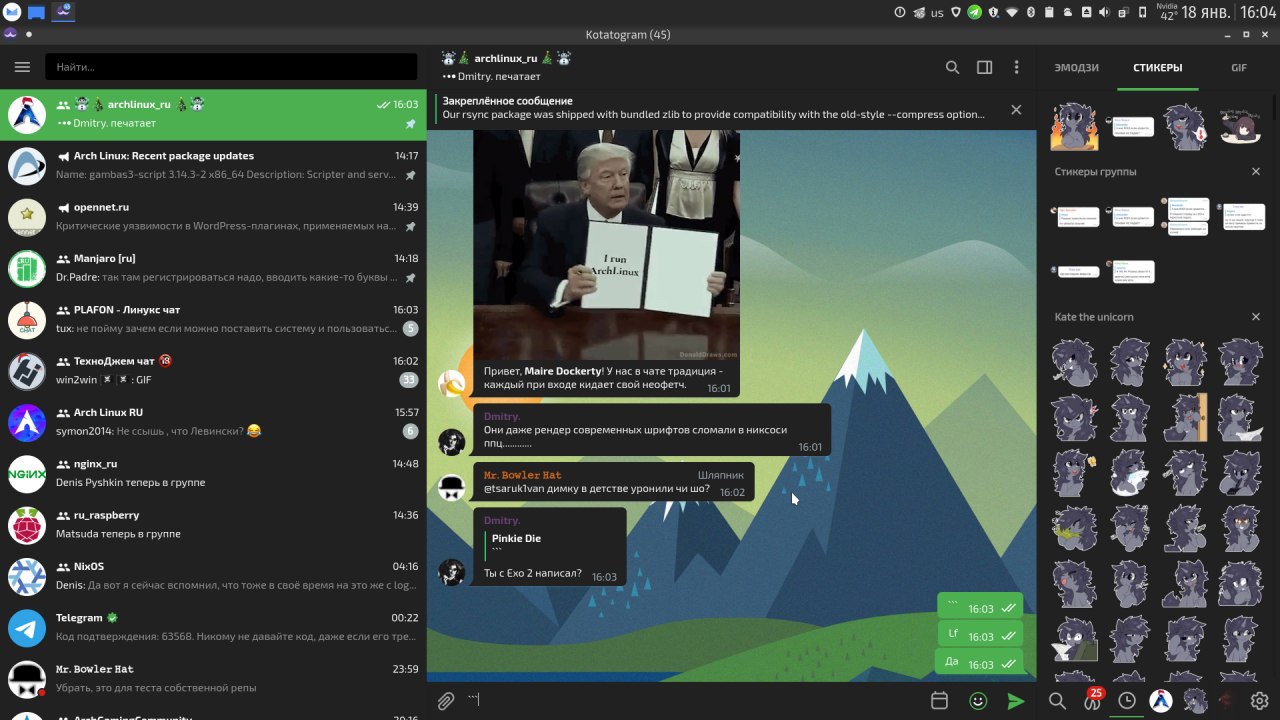The width and height of the screenshot is (1280, 720).
Task: Send the message with the arrow
Action: [x=1016, y=701]
